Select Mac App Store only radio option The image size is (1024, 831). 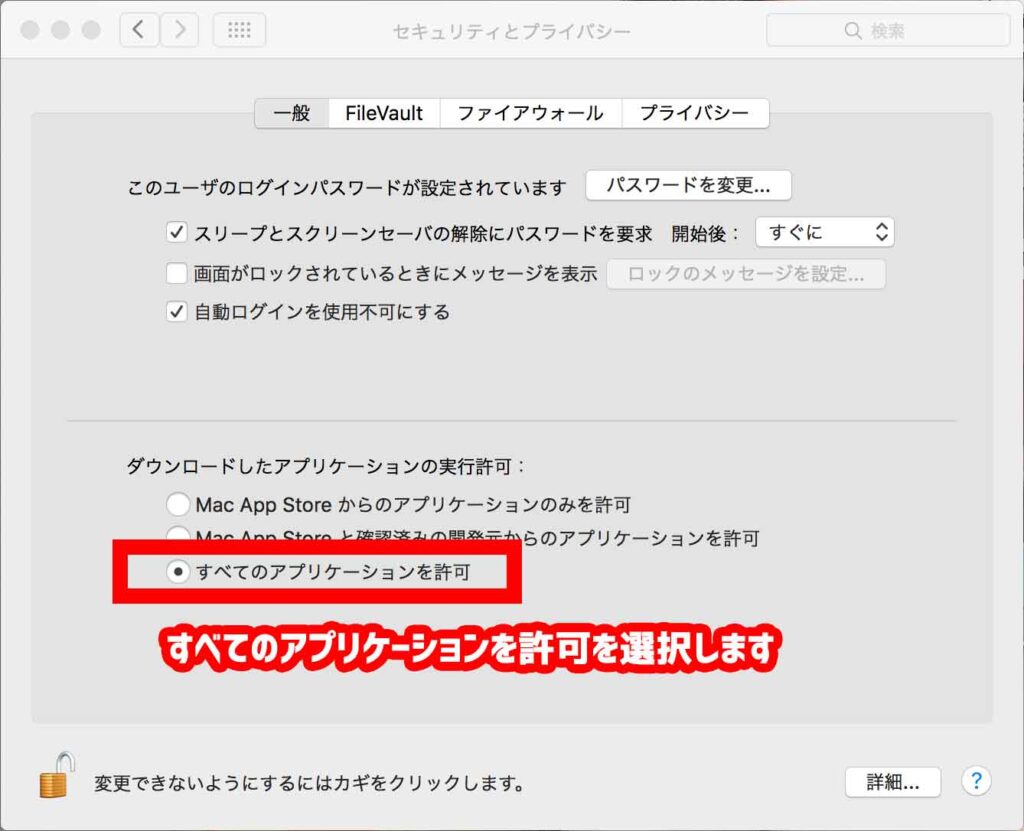(x=178, y=504)
